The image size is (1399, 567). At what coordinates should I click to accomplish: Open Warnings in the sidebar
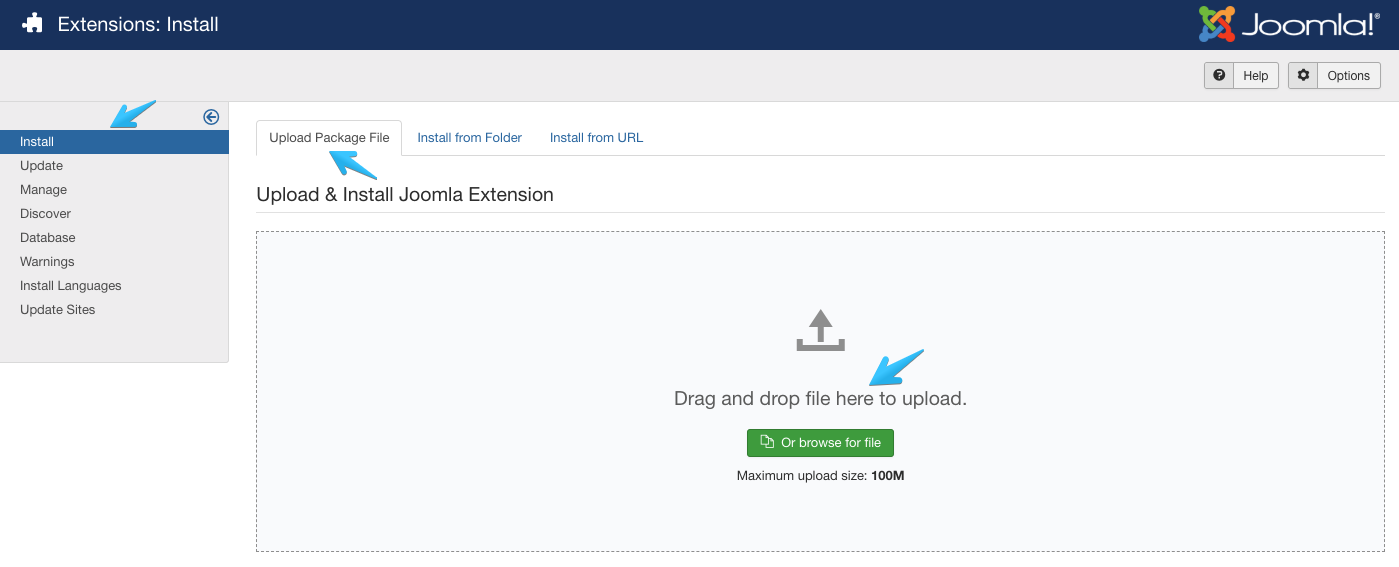point(47,262)
